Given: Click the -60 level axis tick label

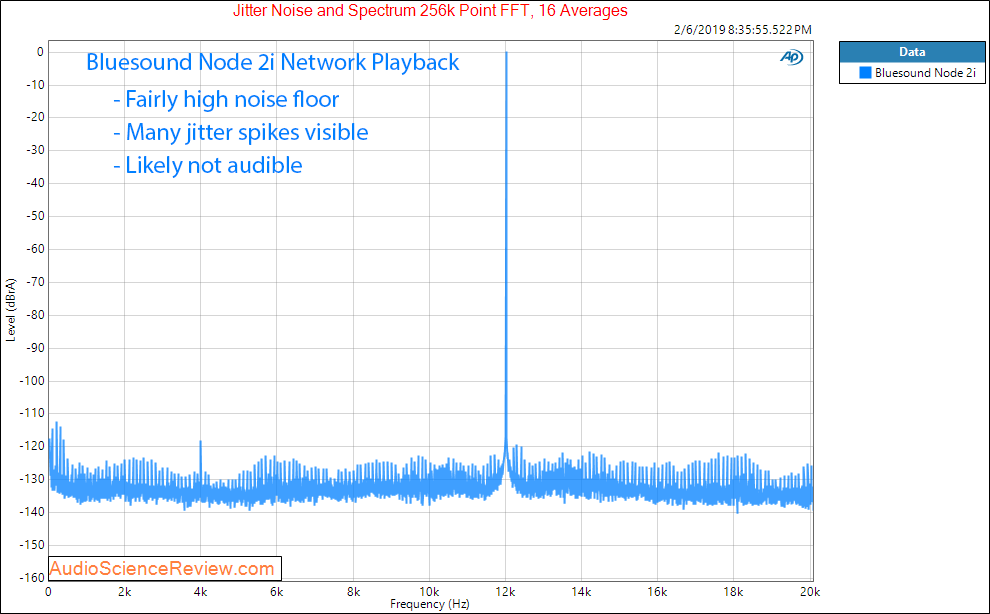Looking at the screenshot, I should [35, 249].
